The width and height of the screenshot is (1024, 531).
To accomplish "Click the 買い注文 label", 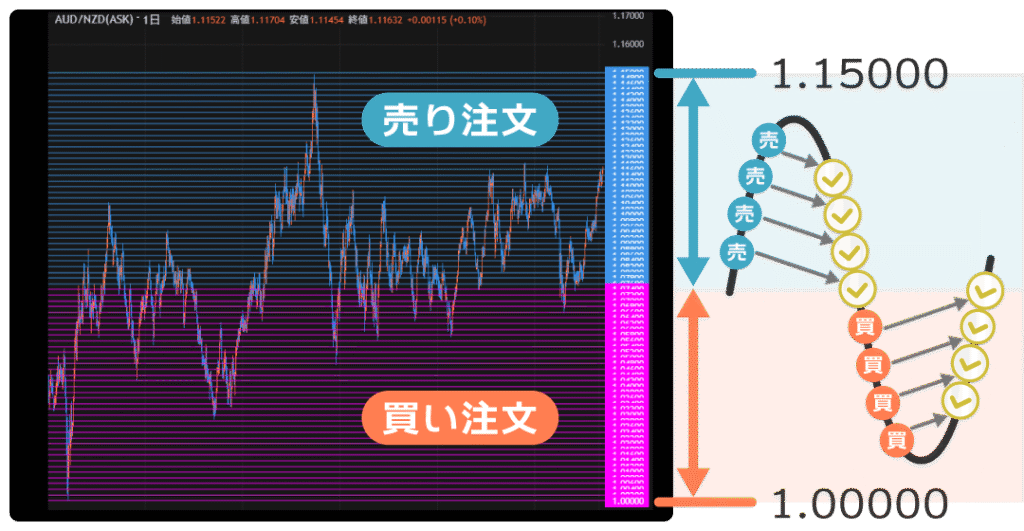I will pos(456,419).
